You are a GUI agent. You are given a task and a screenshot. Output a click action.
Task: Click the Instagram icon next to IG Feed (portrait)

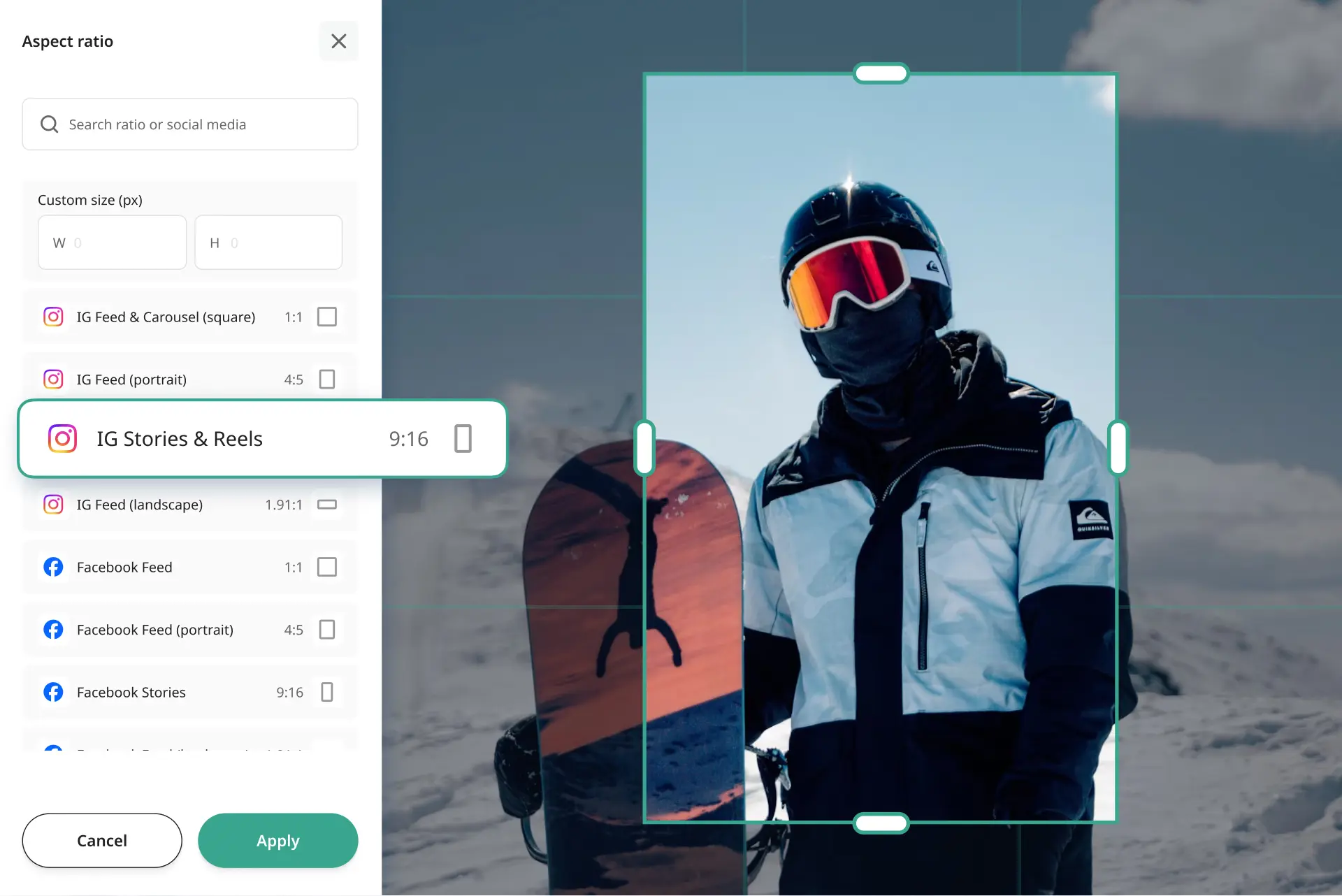click(x=53, y=379)
